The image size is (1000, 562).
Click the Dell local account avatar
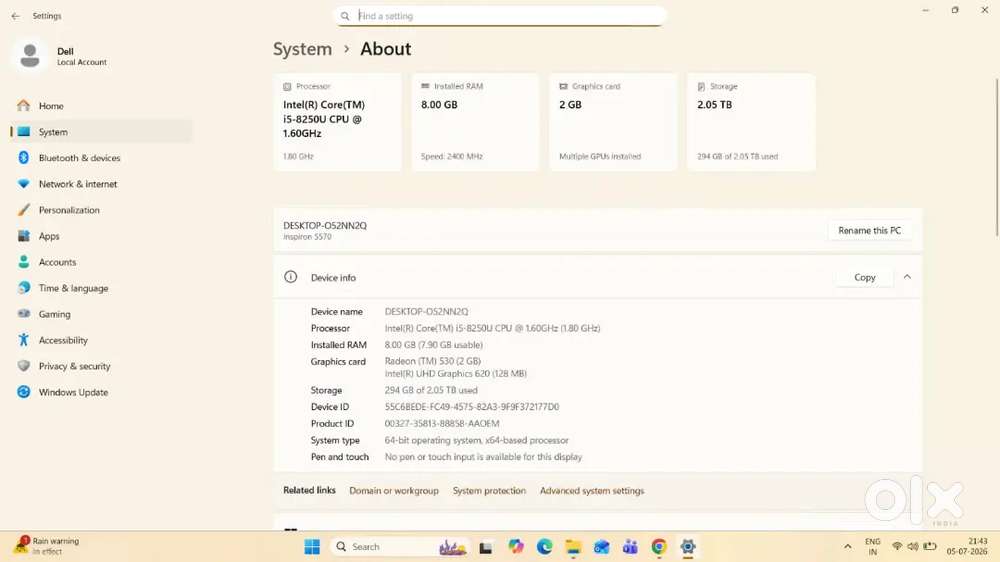tap(29, 56)
